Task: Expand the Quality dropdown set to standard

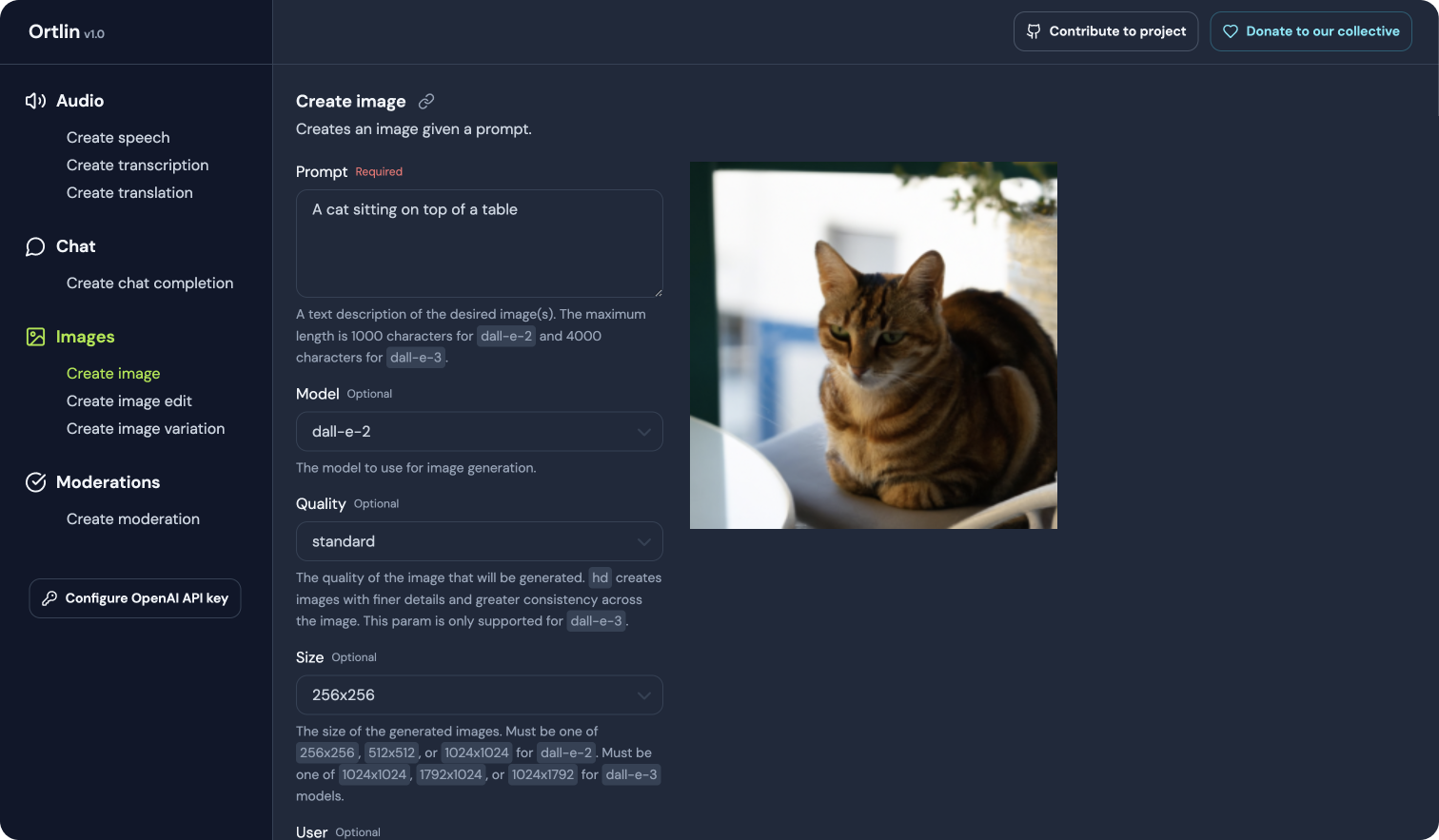Action: (480, 541)
